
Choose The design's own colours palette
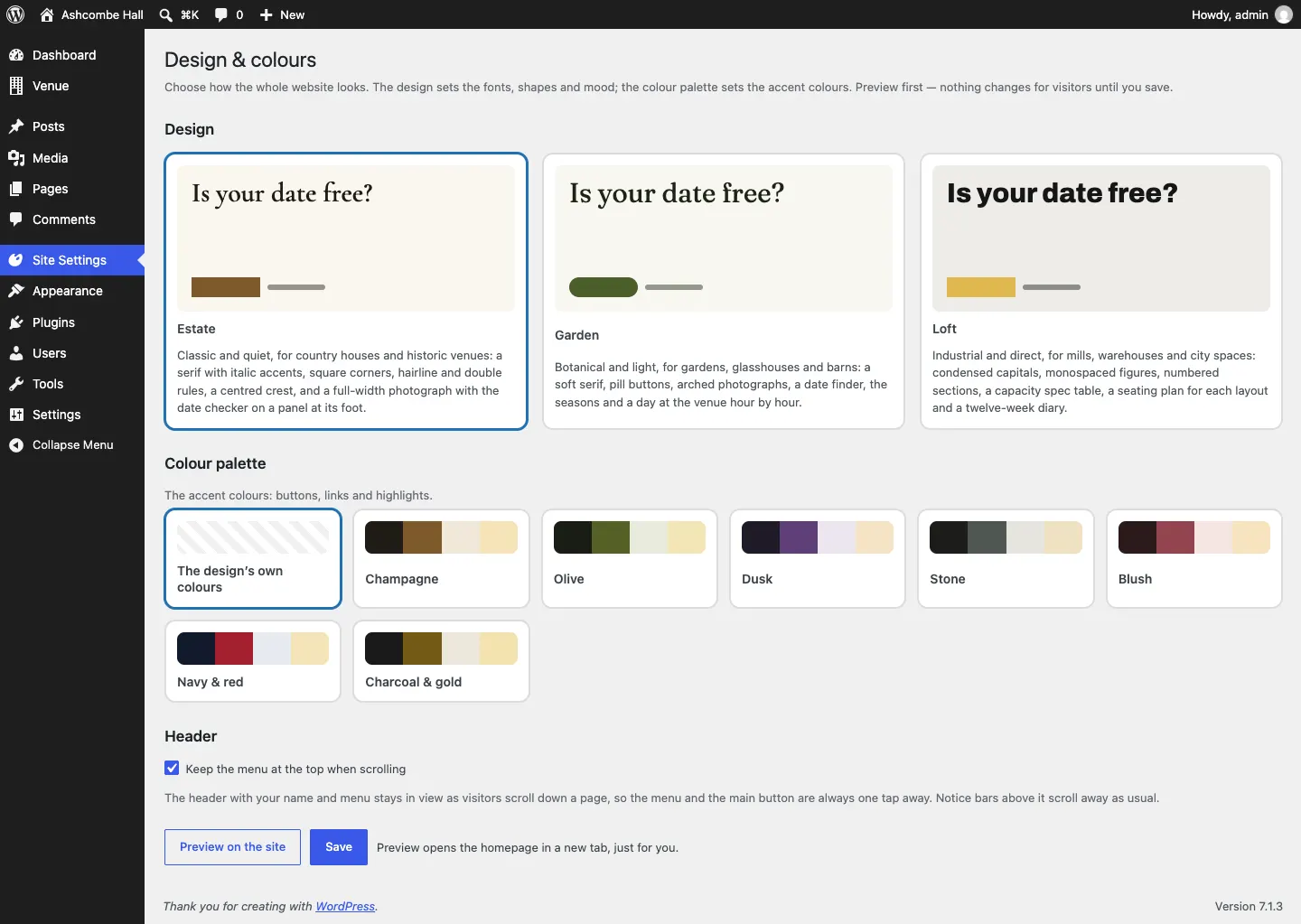pyautogui.click(x=253, y=558)
